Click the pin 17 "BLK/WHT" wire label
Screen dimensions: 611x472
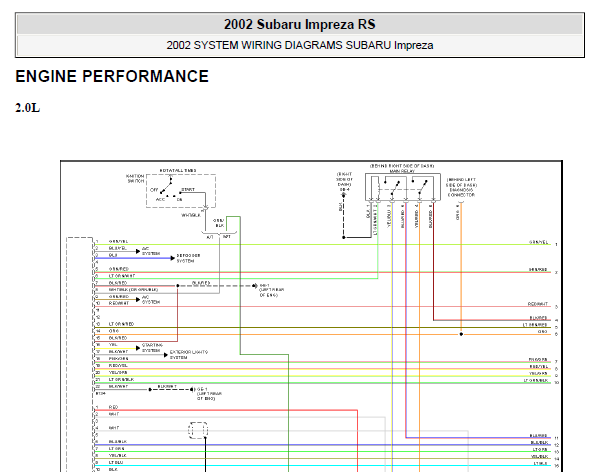pos(118,352)
